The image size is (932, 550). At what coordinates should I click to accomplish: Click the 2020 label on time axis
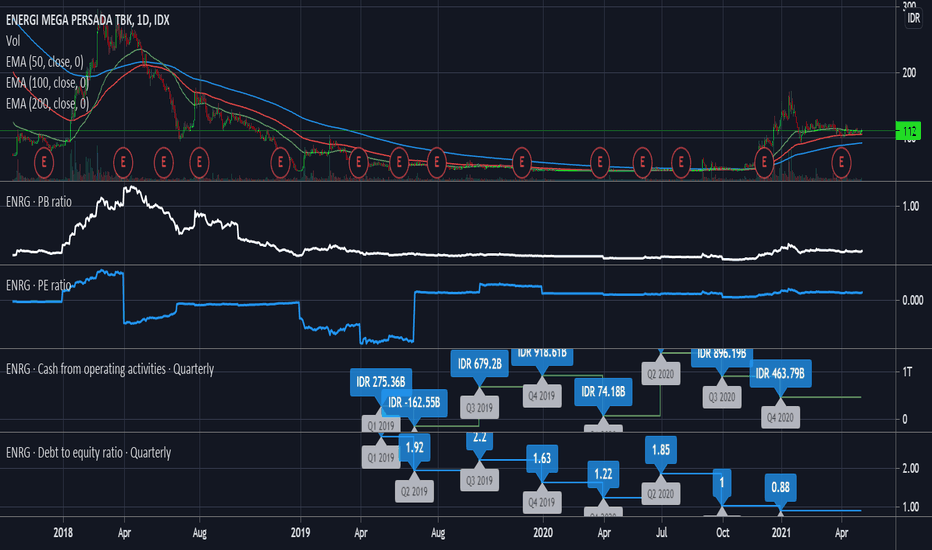543,533
